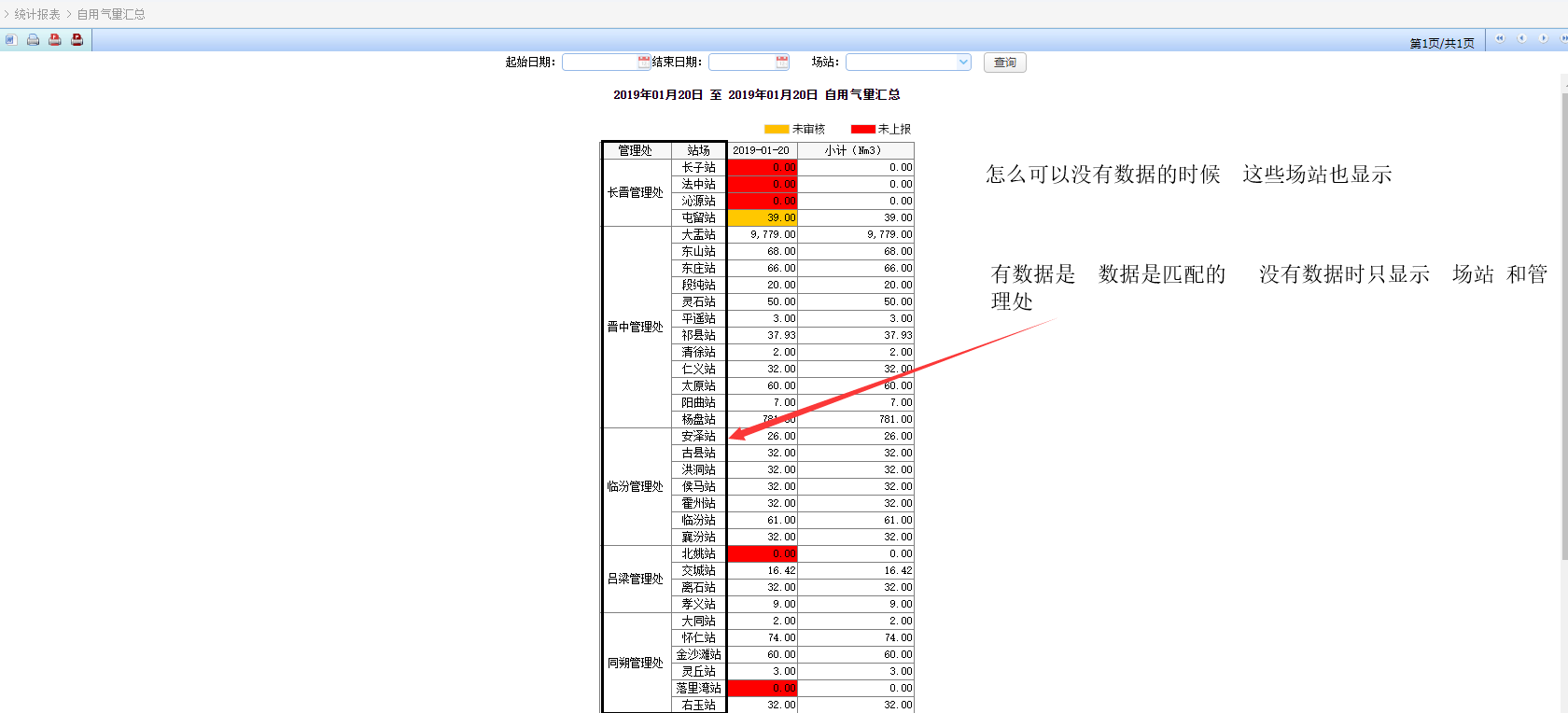1568x713 pixels.
Task: Click the 沁源站 row label
Action: pos(699,201)
